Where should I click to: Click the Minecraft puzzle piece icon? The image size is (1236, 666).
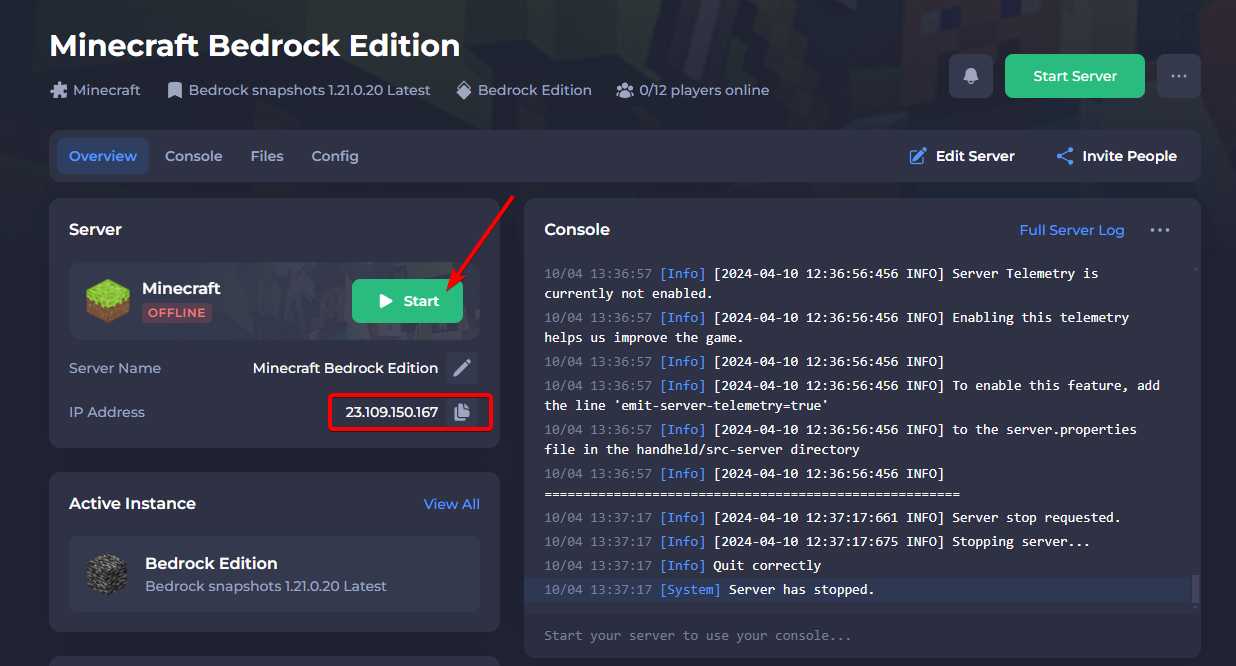(59, 90)
